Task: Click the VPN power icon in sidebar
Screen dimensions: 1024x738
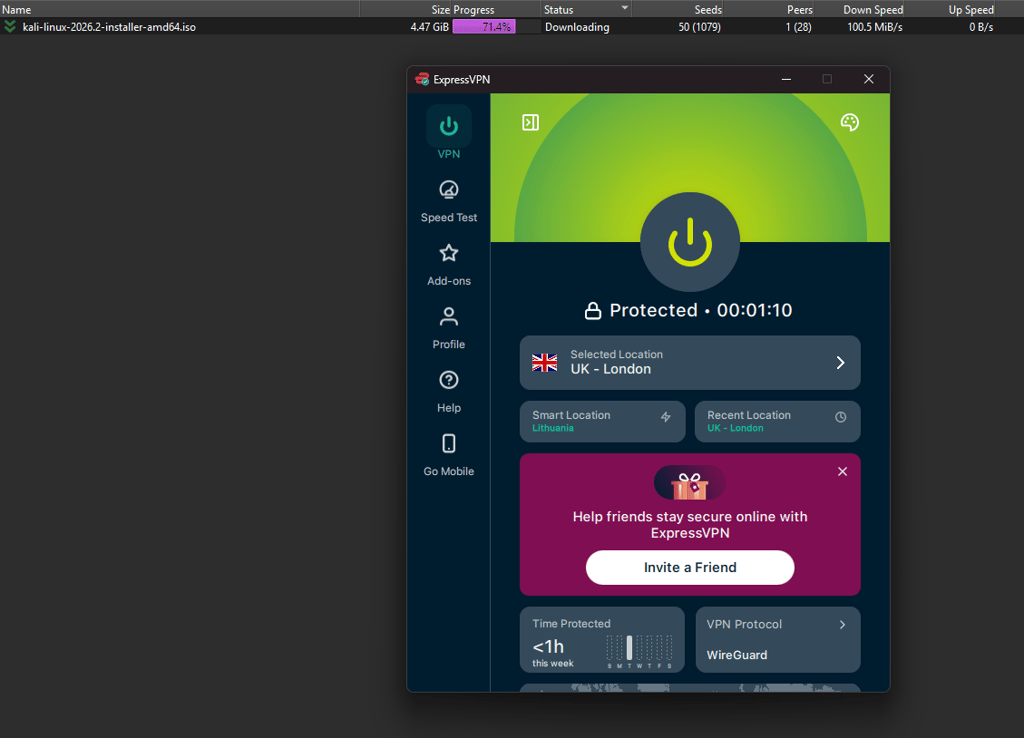Action: [x=449, y=126]
